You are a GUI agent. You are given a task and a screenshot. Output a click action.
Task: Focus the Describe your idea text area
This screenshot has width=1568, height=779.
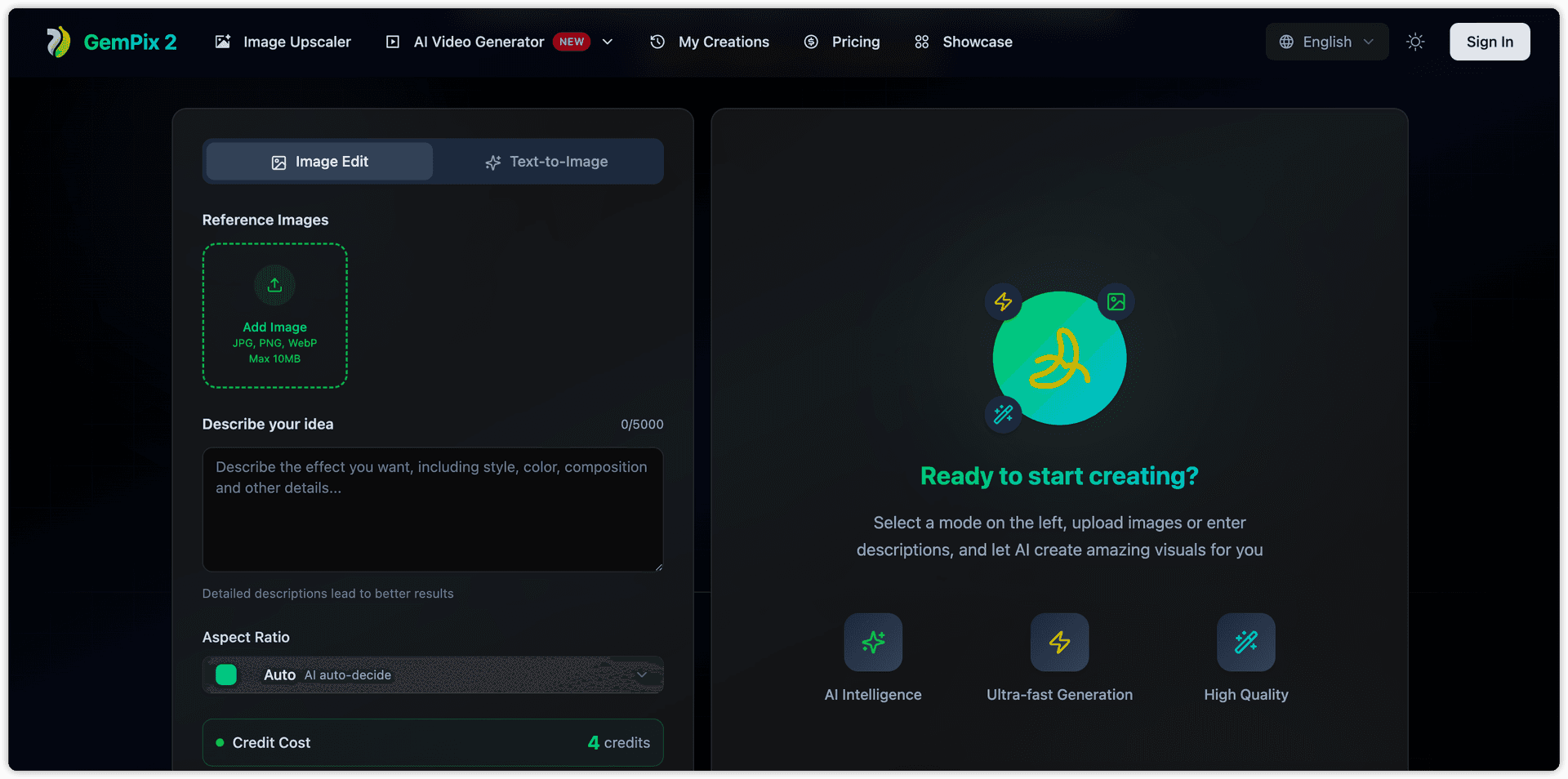[x=433, y=510]
